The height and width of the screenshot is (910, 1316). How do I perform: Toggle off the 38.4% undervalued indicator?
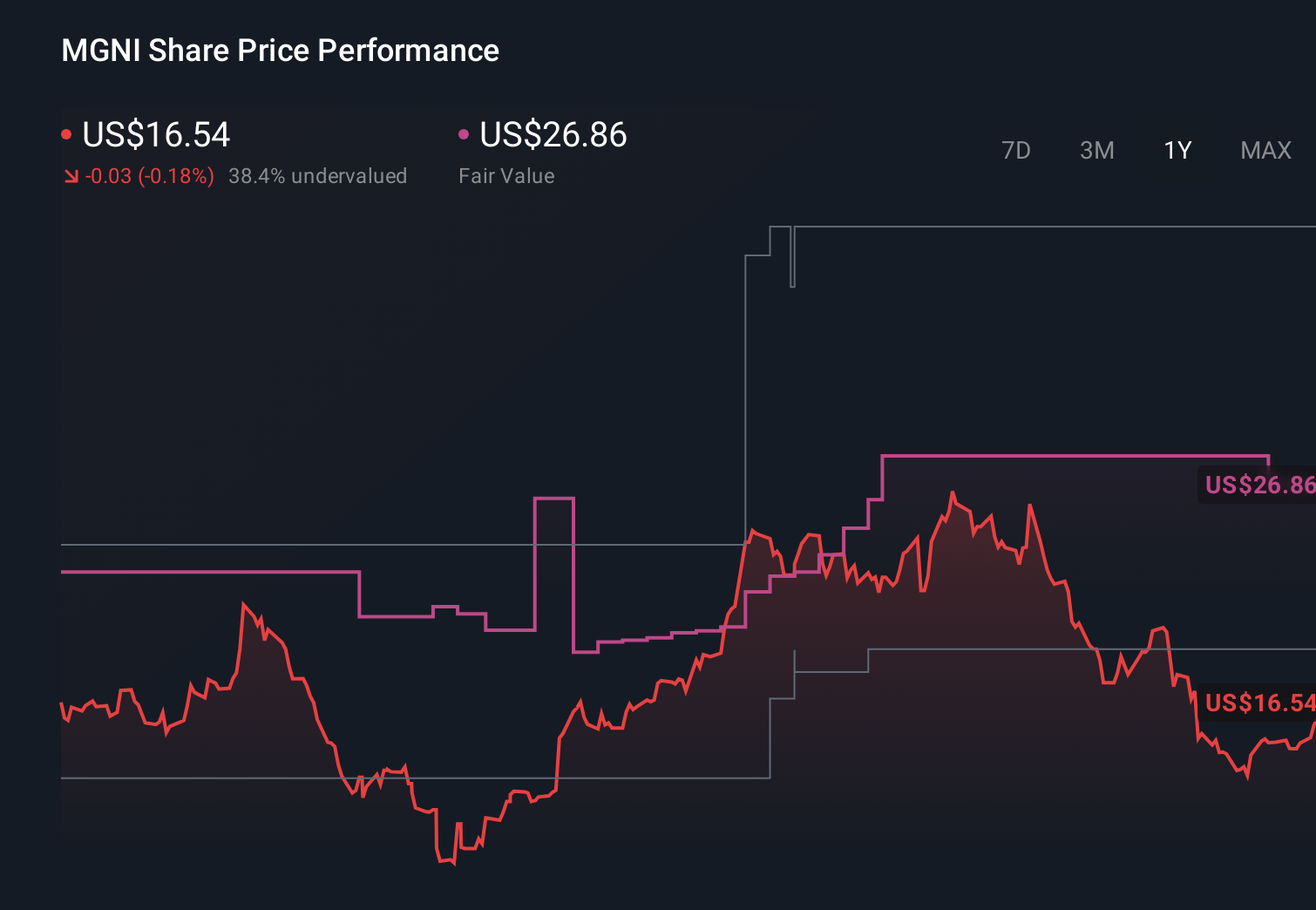pos(318,175)
